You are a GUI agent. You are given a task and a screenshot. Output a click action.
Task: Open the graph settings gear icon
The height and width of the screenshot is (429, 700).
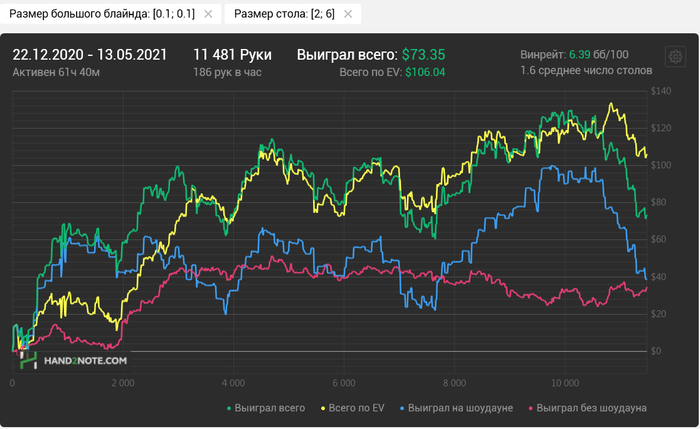click(674, 57)
